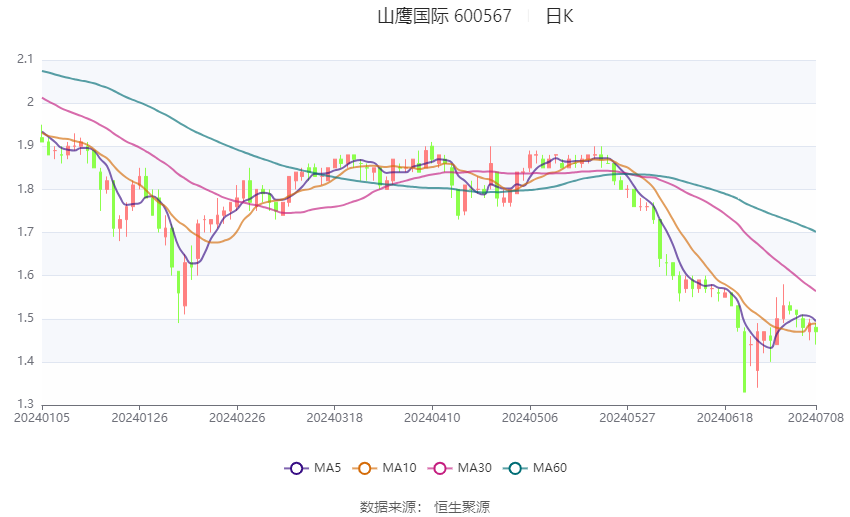Click the 20240506 date axis label
Viewport: 850px width, 517px height.
point(528,417)
